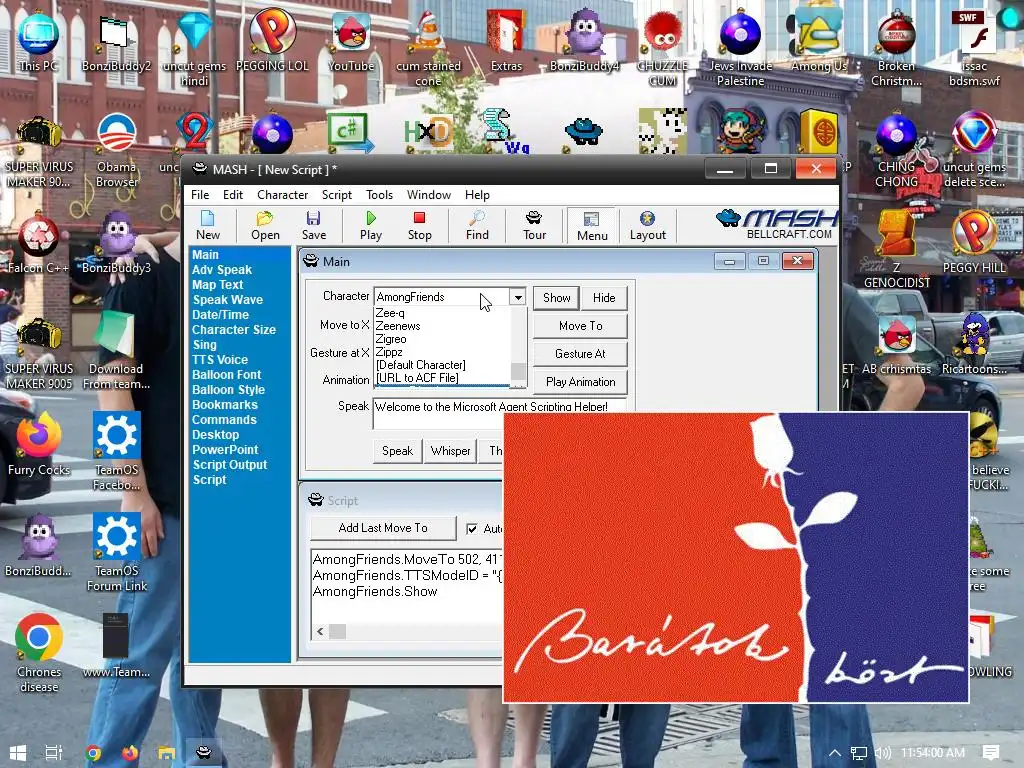Click the Hide character button
The image size is (1024, 768).
(604, 298)
